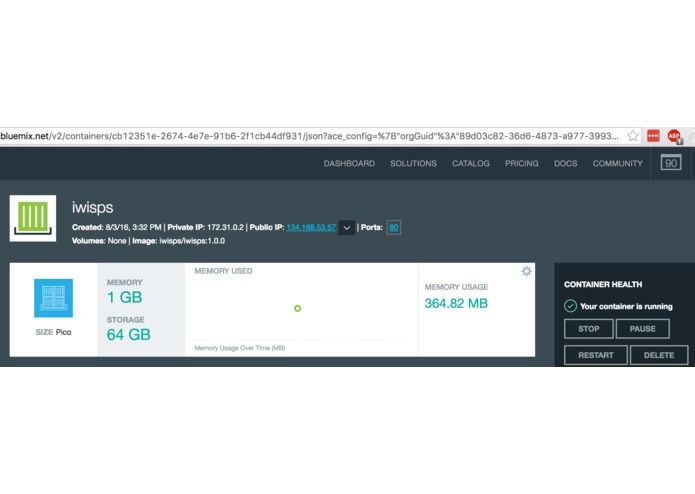Click the Volumes: None text
Image resolution: width=695 pixels, height=494 pixels.
coord(99,241)
